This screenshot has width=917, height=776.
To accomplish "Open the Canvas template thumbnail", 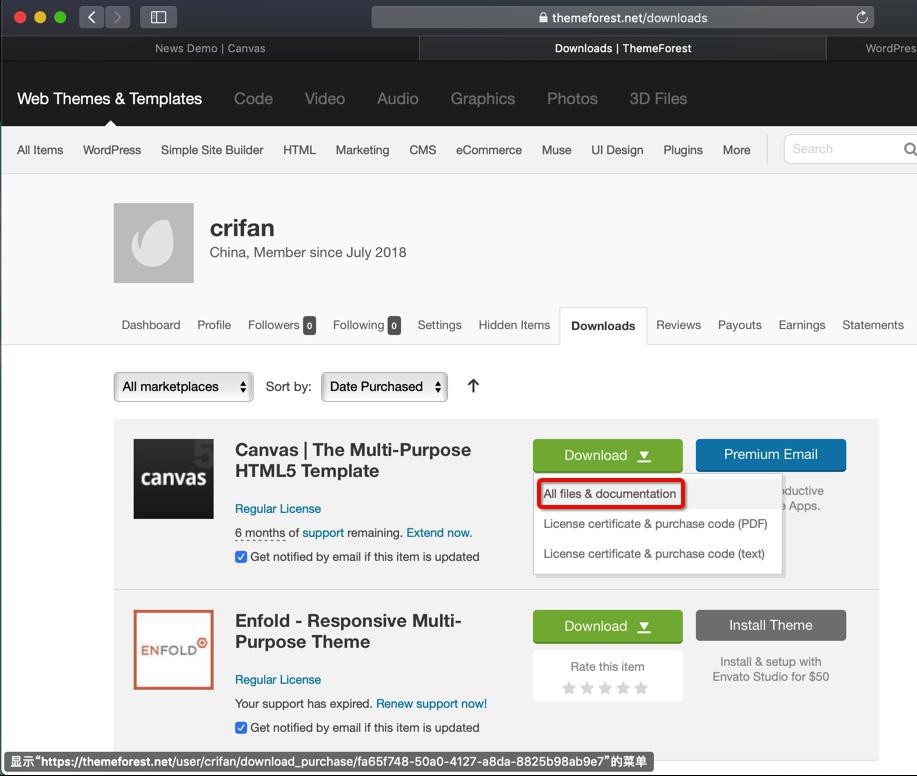I will click(x=174, y=479).
